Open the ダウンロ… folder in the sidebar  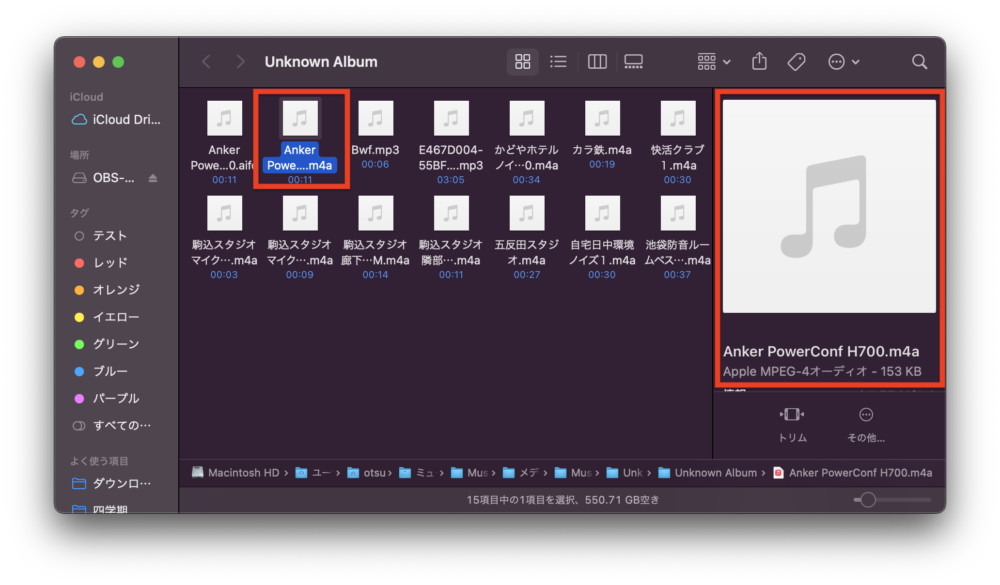(112, 484)
